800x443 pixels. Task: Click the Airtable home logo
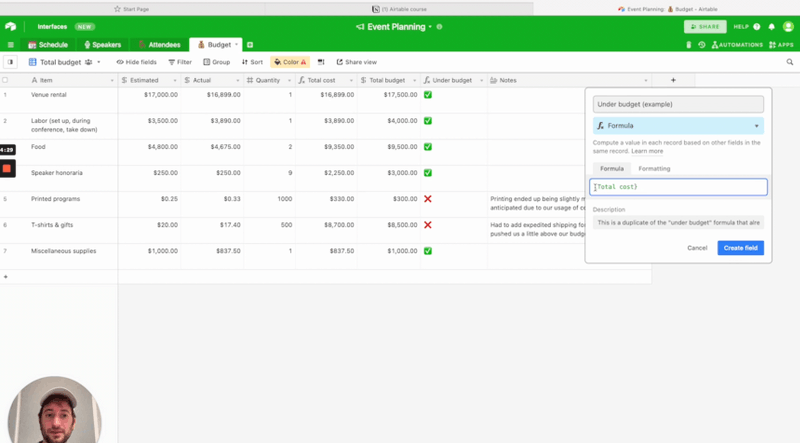11,27
